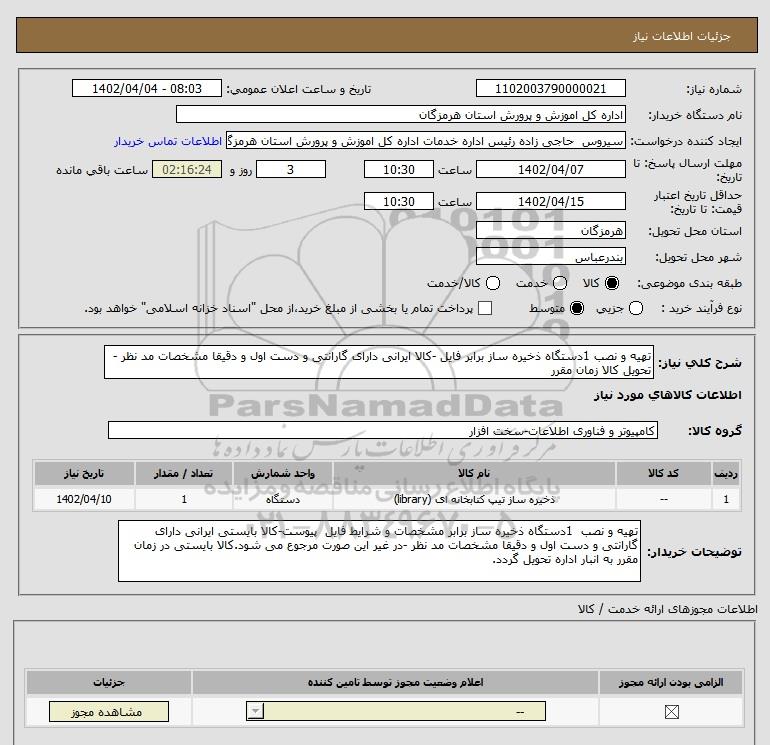
Task: Click the جزئیات اطلاعات نیاز page title
Action: pos(681,36)
